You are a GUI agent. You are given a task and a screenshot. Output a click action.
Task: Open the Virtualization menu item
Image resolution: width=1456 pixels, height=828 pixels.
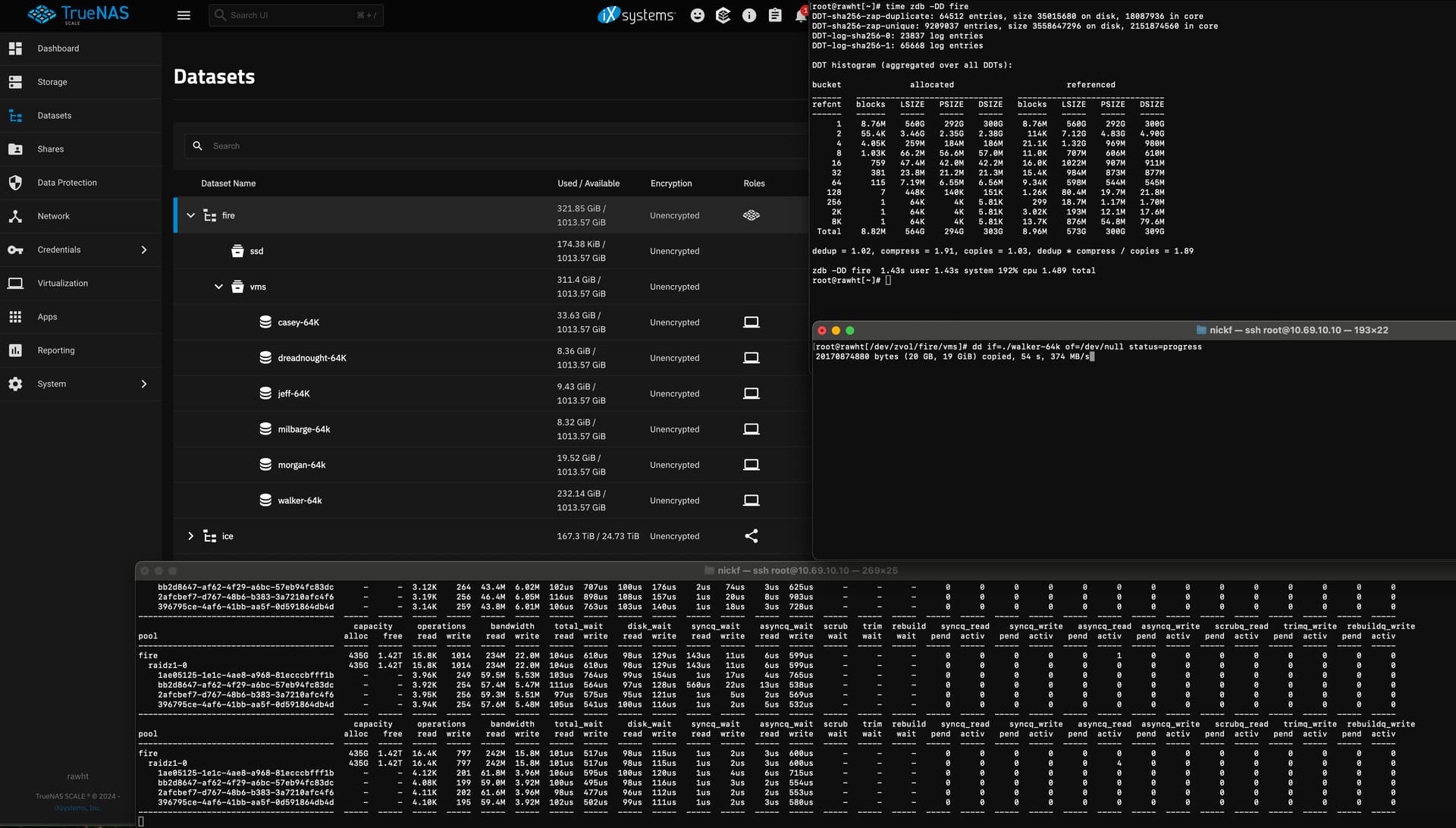62,283
